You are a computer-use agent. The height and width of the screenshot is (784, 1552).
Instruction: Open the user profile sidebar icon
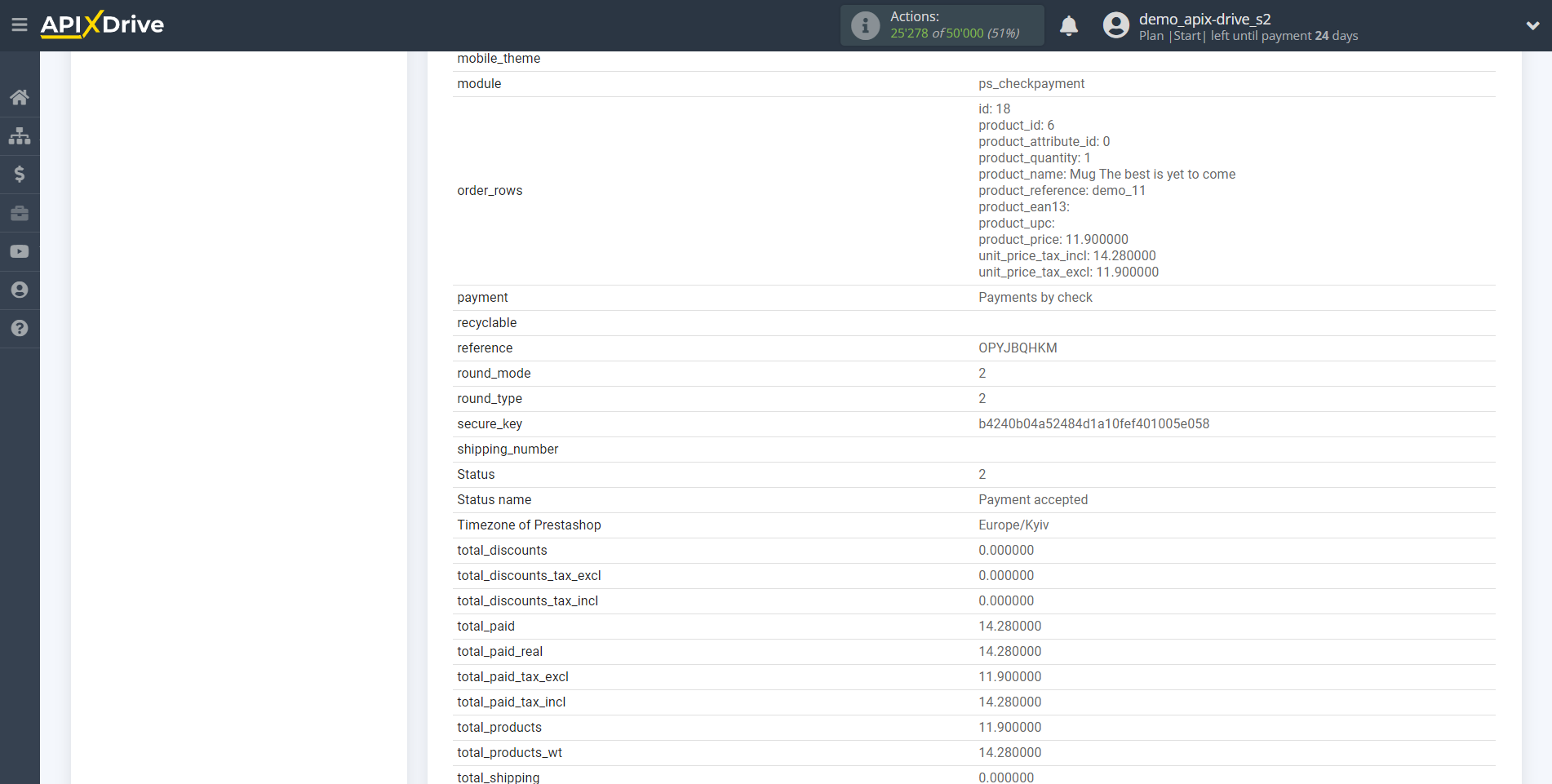point(20,290)
